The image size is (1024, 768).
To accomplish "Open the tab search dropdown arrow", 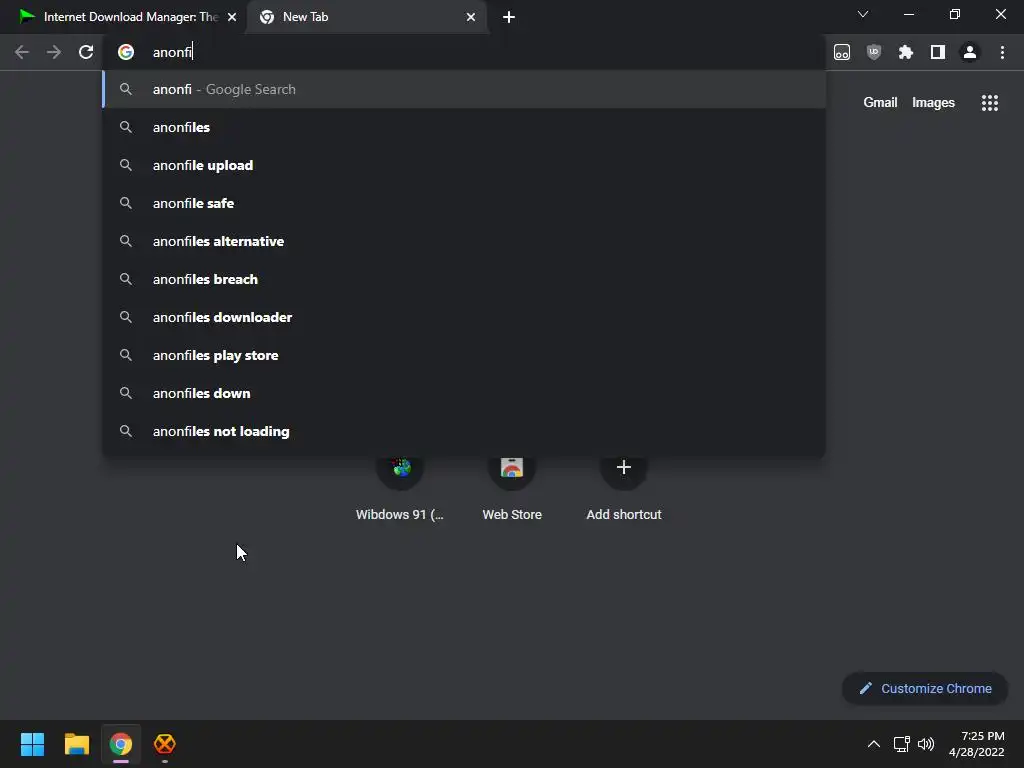I will coord(863,14).
